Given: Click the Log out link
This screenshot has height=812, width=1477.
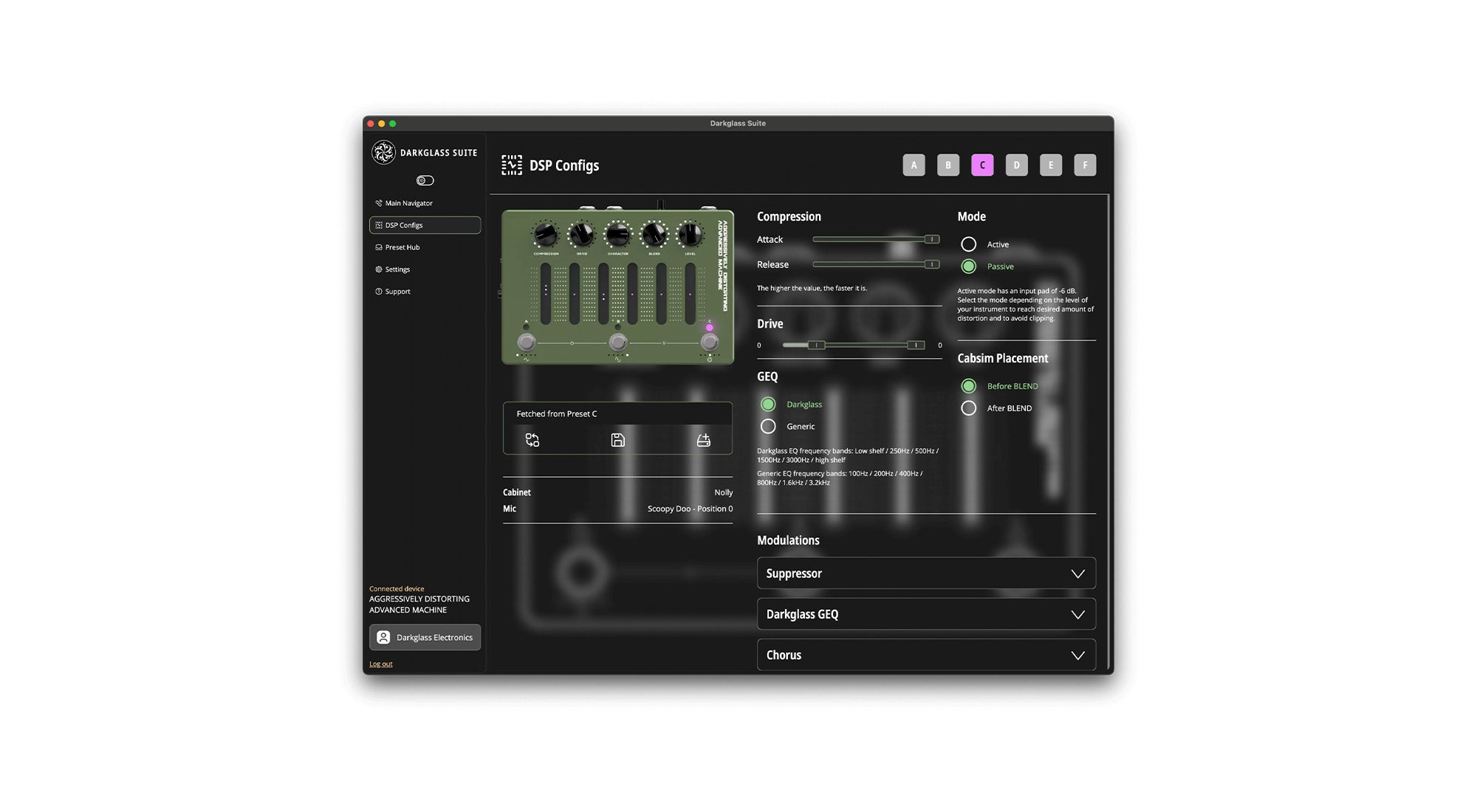Looking at the screenshot, I should (380, 664).
